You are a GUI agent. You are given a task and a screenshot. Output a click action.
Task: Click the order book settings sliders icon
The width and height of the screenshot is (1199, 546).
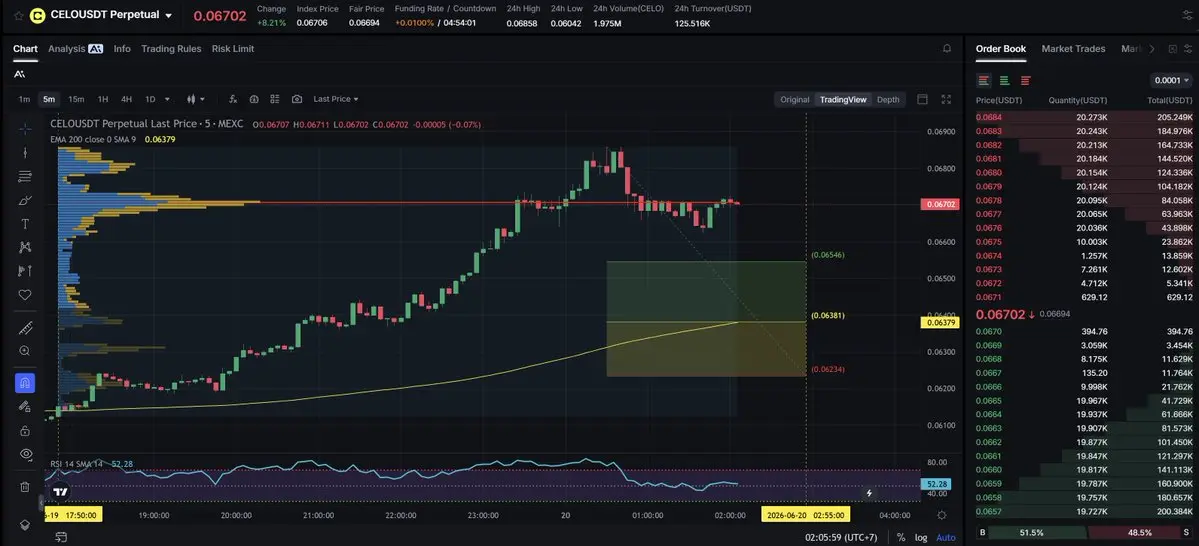(1187, 49)
